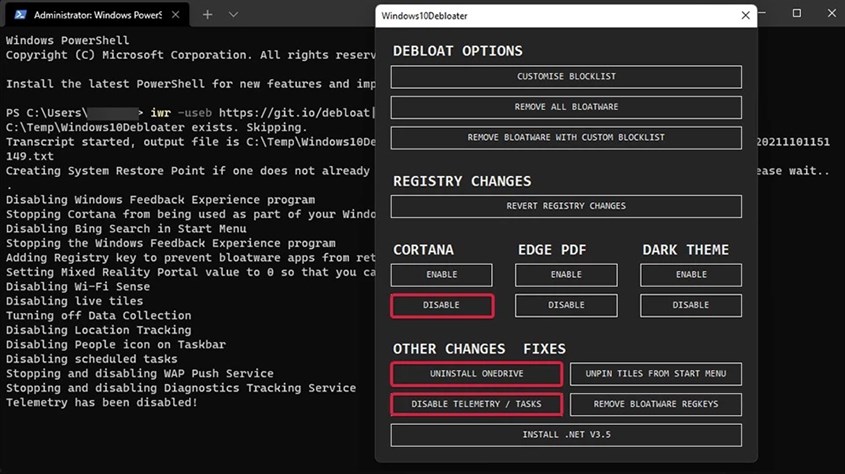Click Remove Bloatware With Custom Blocklist

[566, 138]
